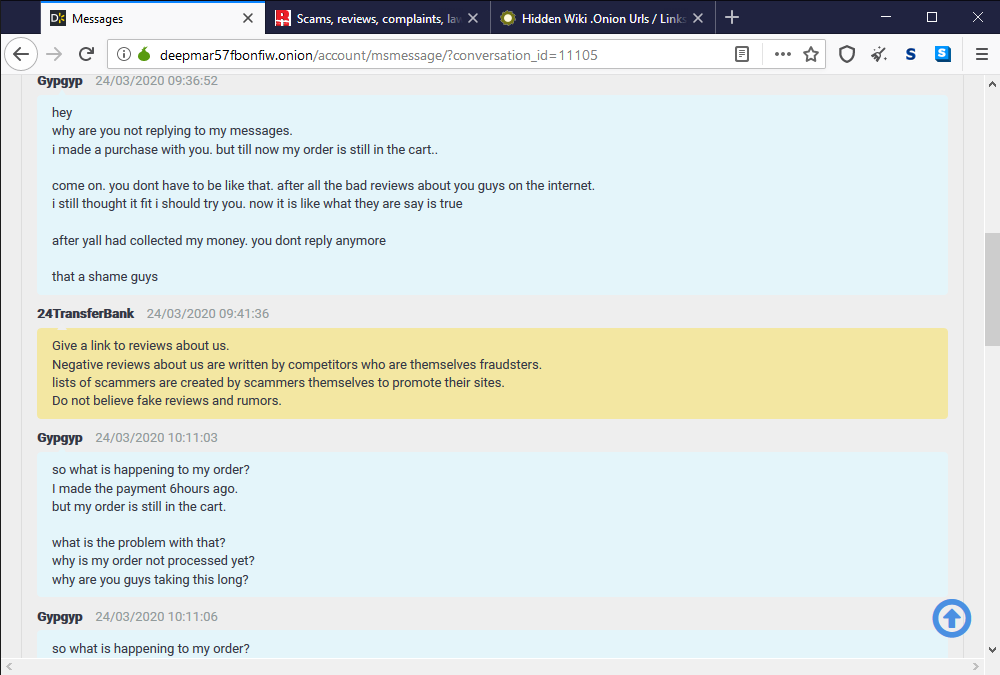Click text 'Give a link to reviews about us.'
Screen dimensions: 1000x675
click(140, 346)
